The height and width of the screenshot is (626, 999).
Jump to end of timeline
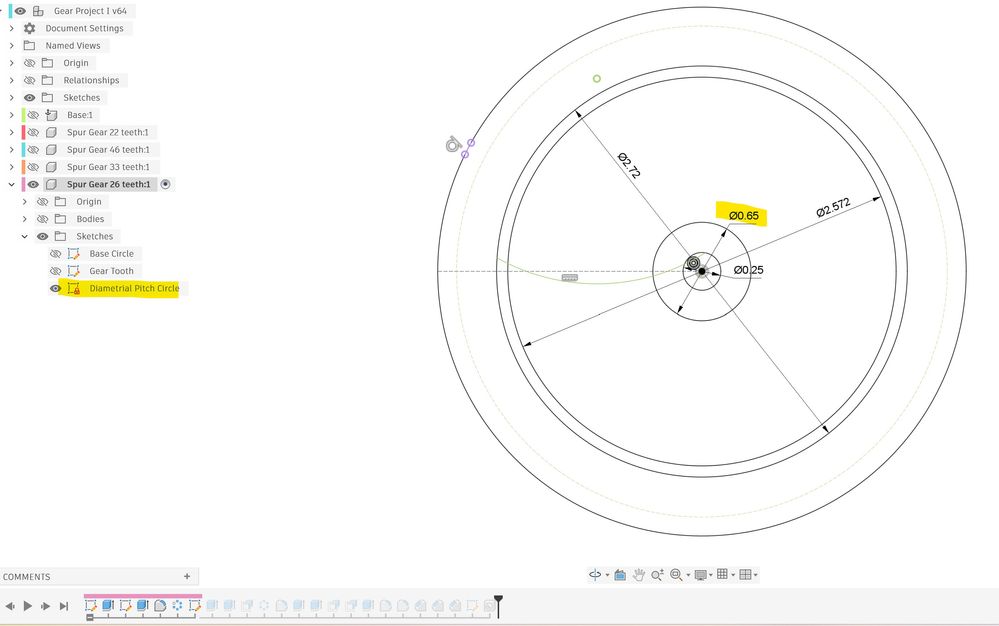pos(64,606)
